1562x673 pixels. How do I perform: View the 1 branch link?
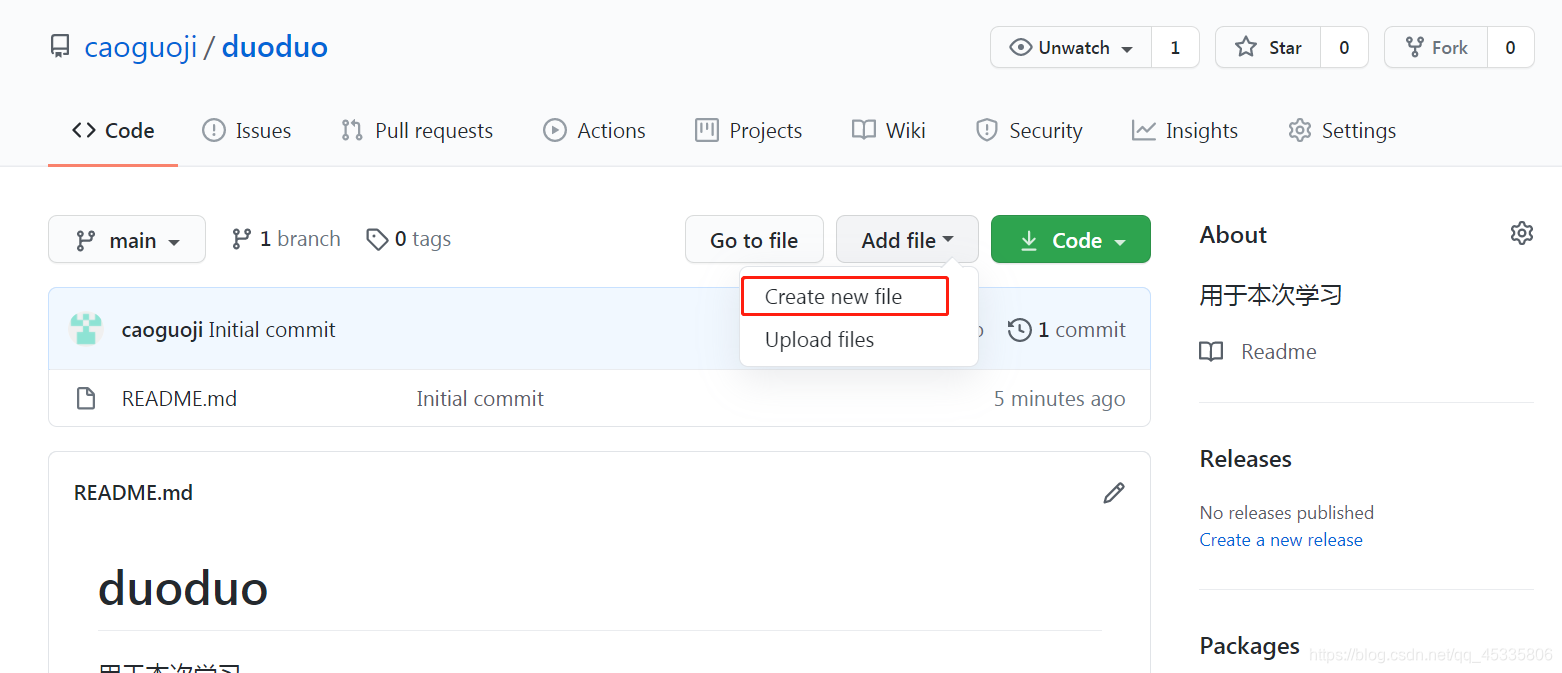coord(286,239)
